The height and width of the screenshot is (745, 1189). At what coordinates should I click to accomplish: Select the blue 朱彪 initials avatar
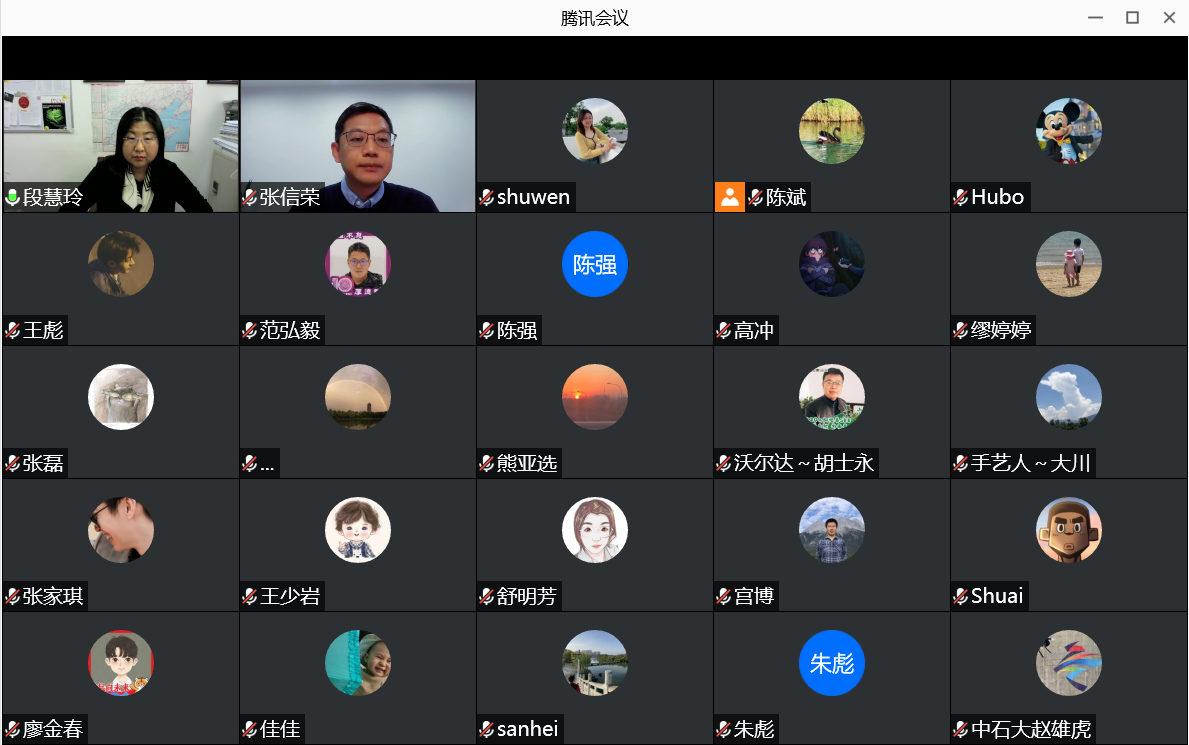[832, 663]
